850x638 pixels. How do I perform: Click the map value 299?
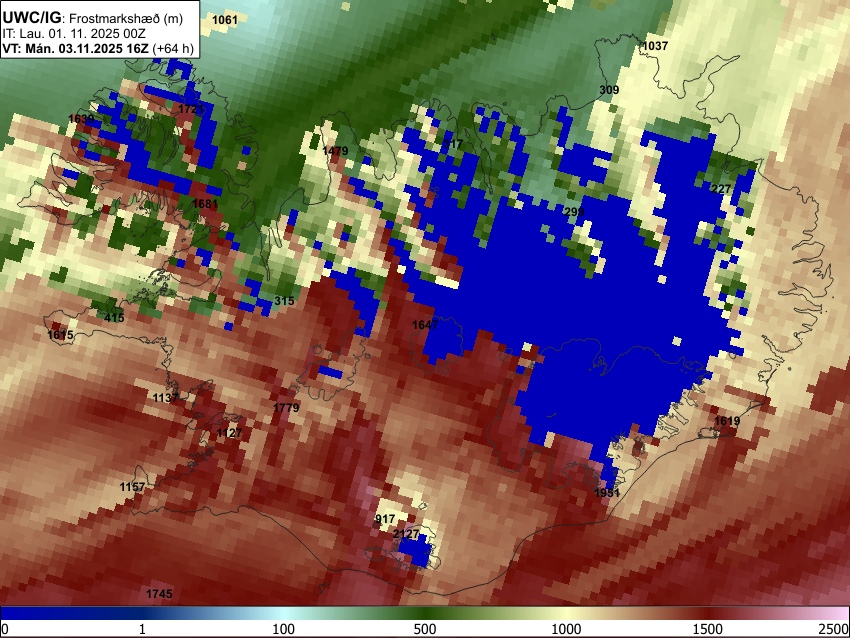pyautogui.click(x=574, y=211)
